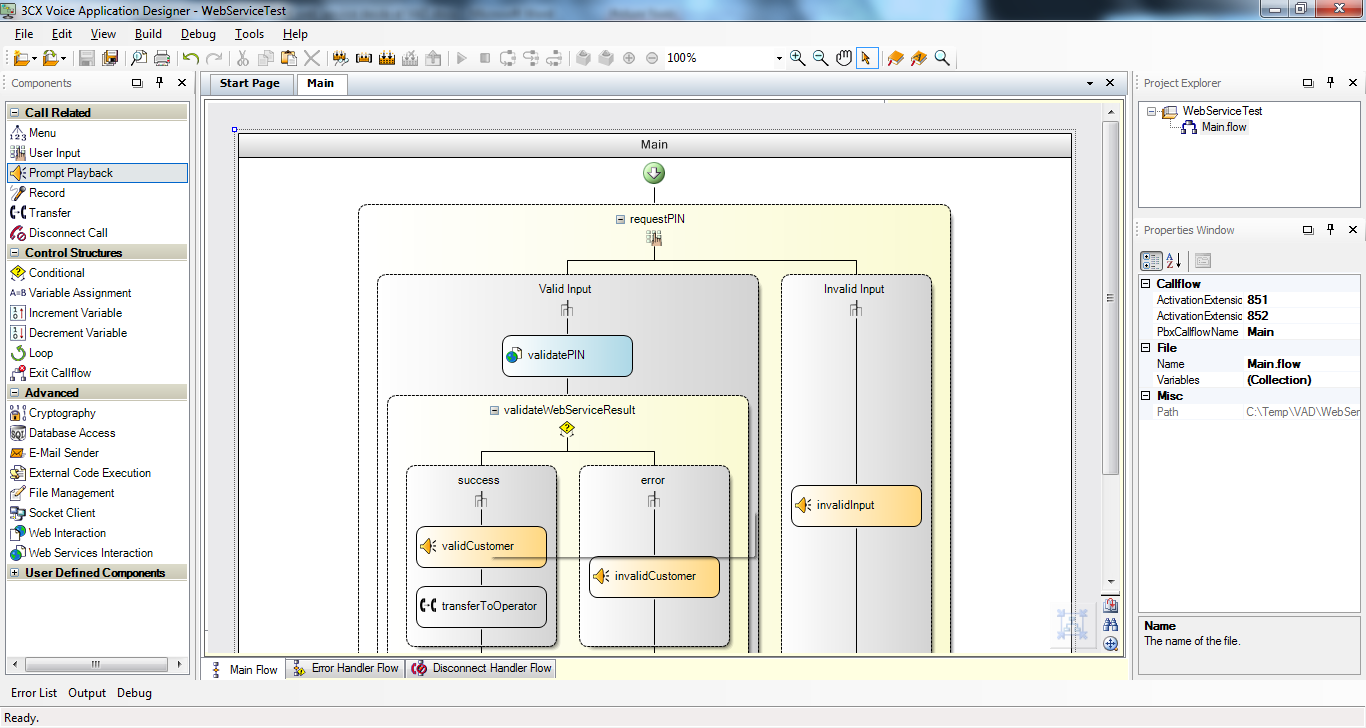The height and width of the screenshot is (728, 1366).
Task: Toggle auto-hide pin of Project Explorer
Action: click(1330, 83)
